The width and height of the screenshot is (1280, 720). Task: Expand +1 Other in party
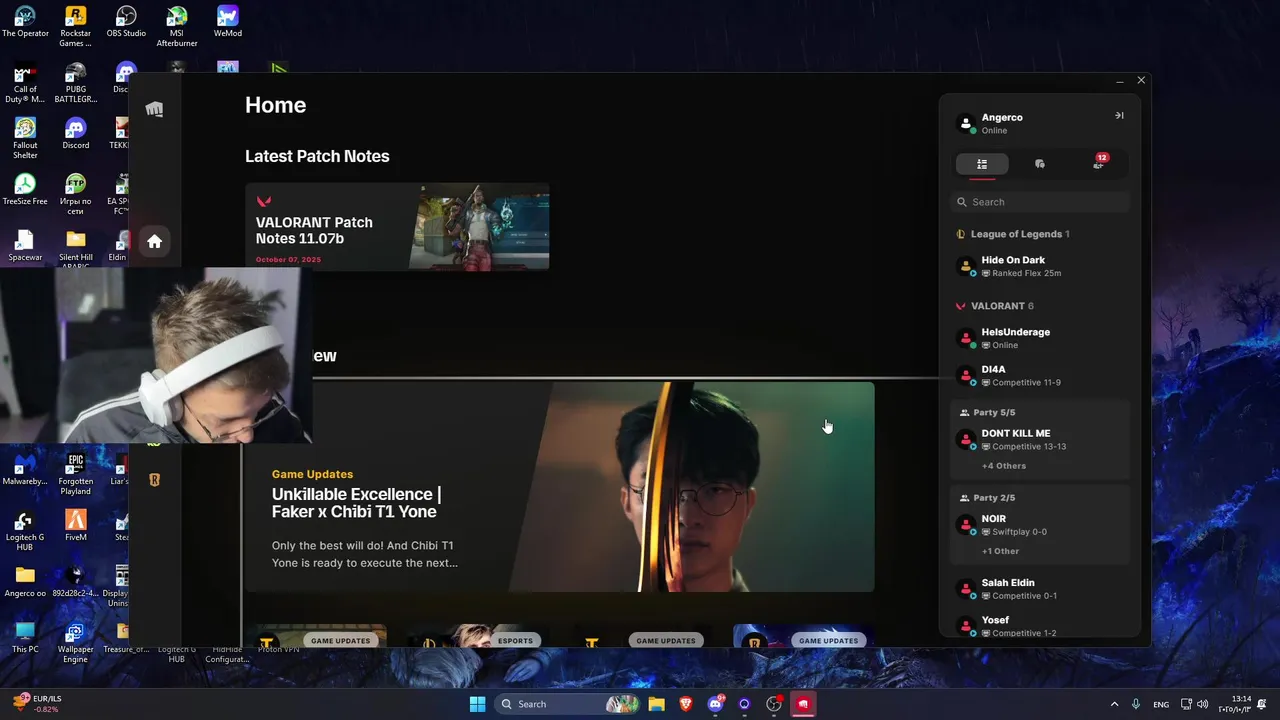pyautogui.click(x=1001, y=551)
